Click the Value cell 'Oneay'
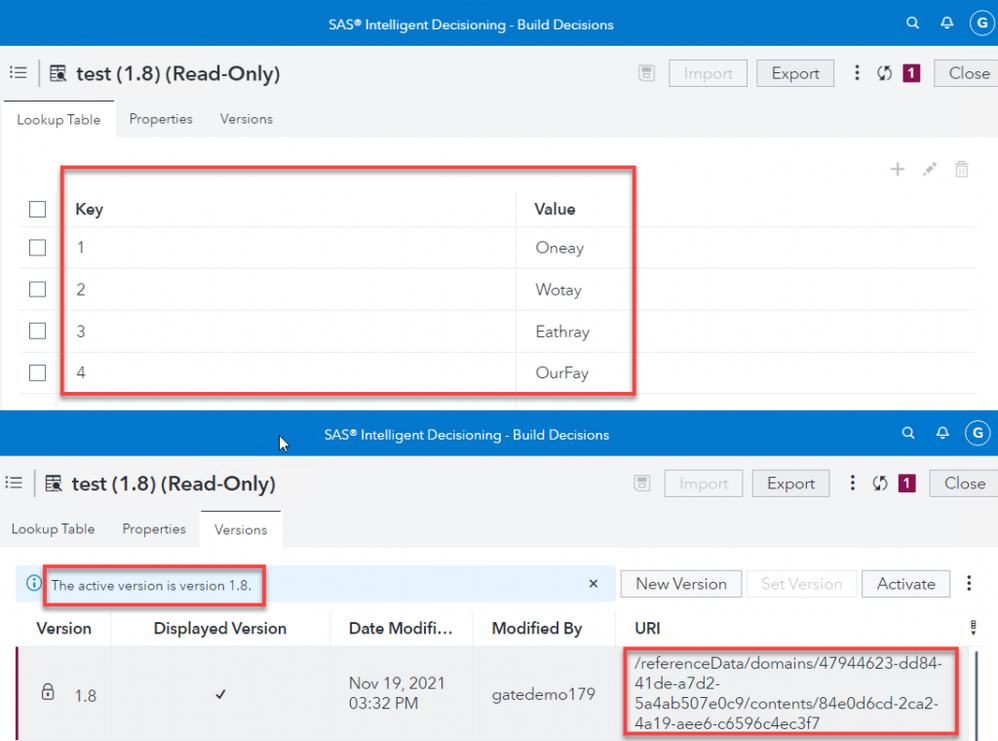This screenshot has width=998, height=741. point(559,248)
